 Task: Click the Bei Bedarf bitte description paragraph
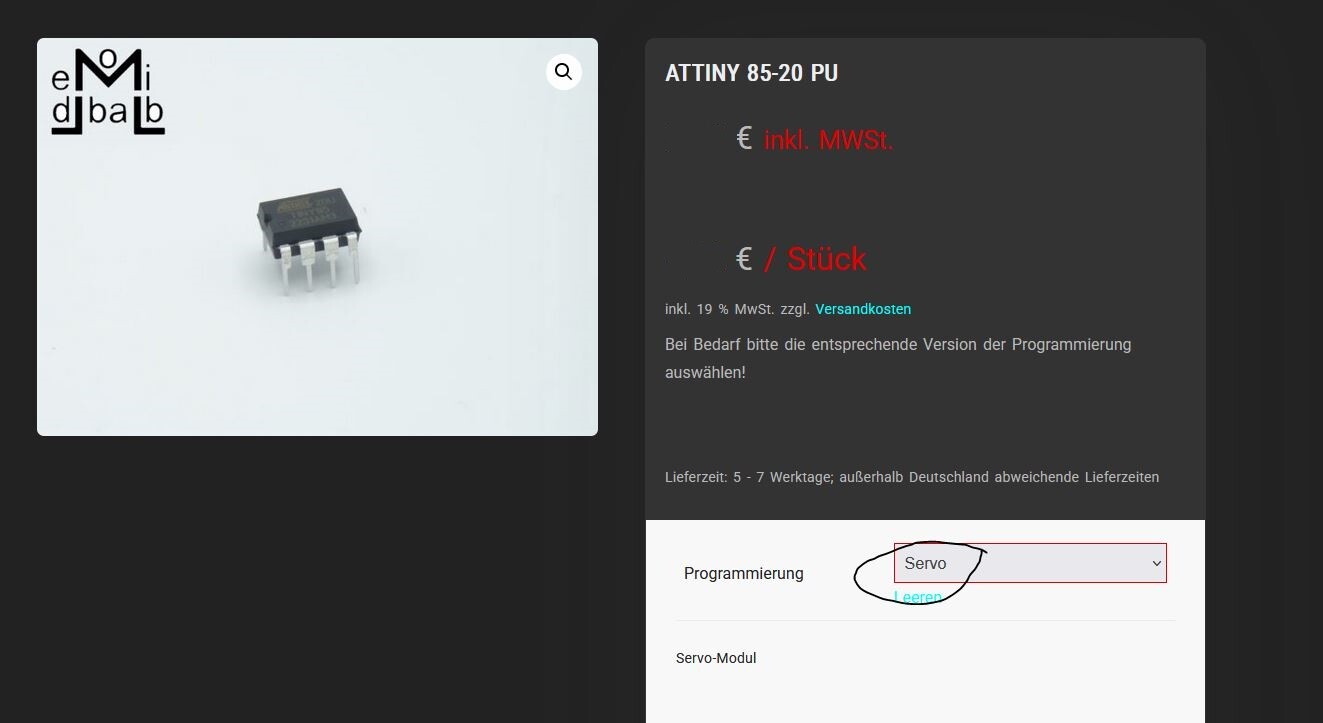[898, 358]
